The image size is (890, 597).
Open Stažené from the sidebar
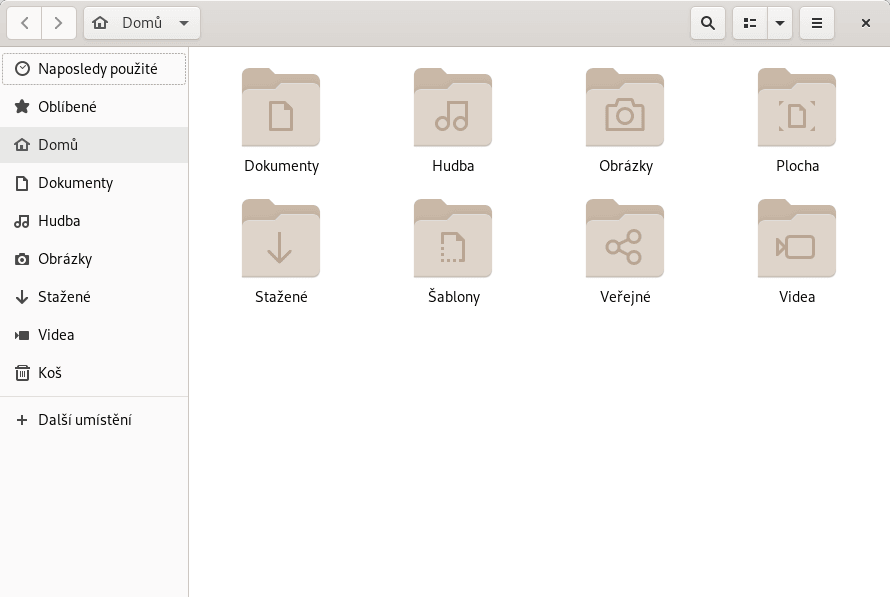pyautogui.click(x=94, y=297)
